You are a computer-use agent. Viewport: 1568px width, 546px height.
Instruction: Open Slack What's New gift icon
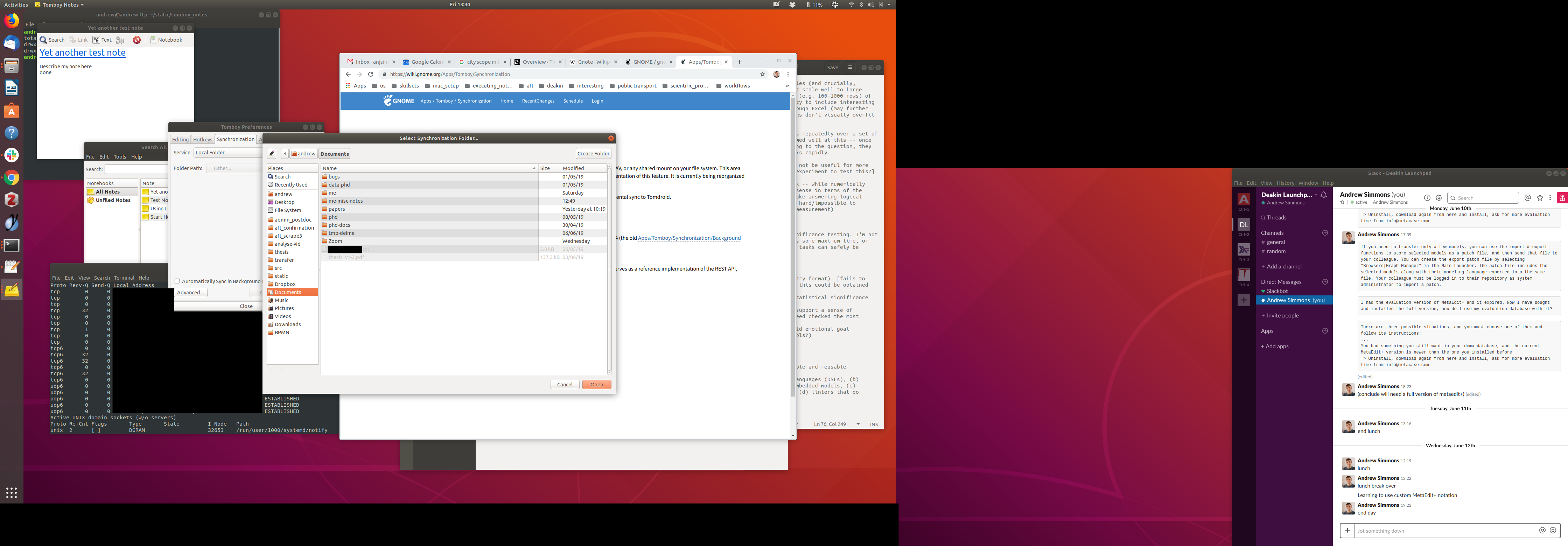pyautogui.click(x=1562, y=198)
